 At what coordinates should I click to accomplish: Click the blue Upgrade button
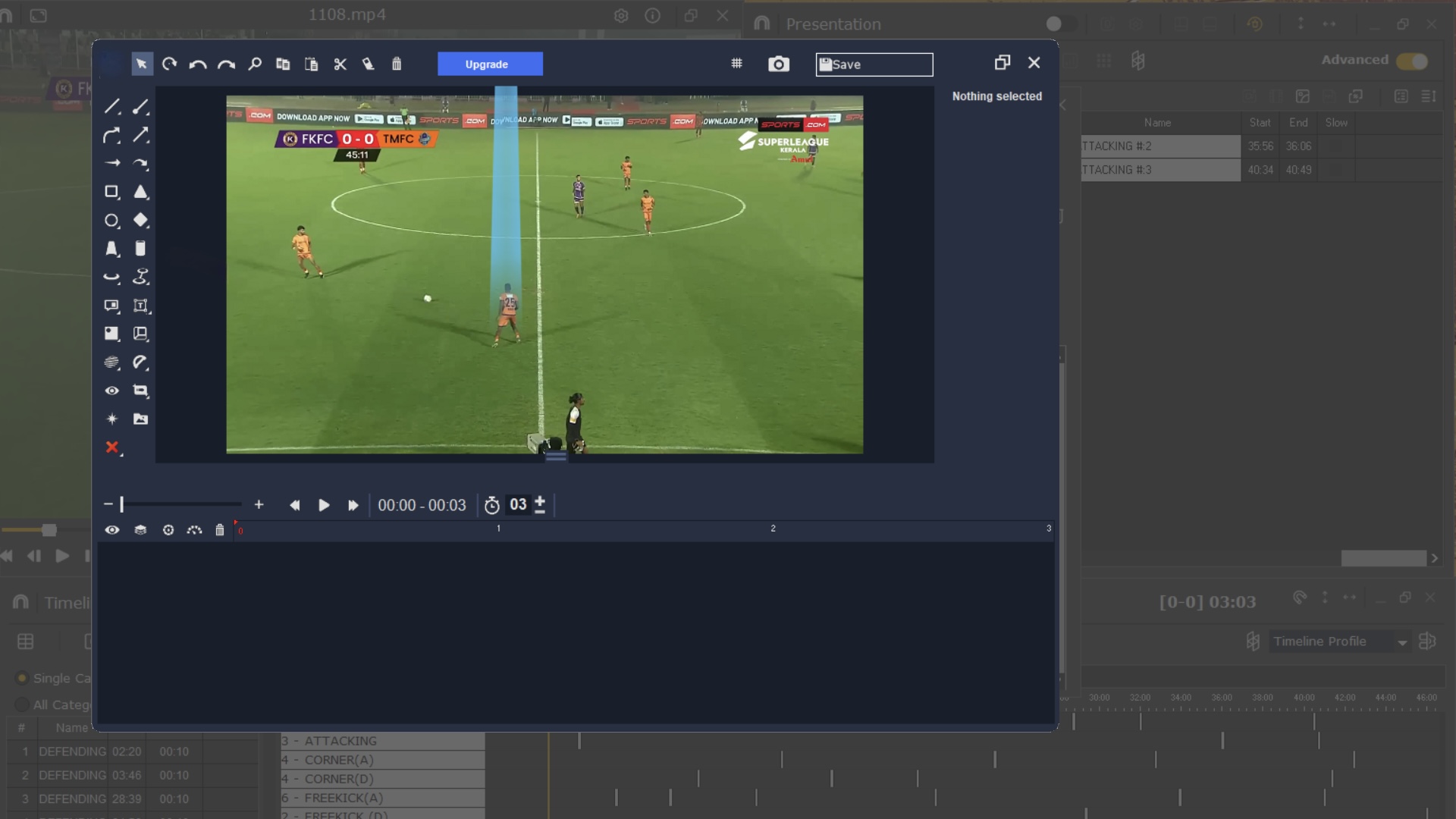point(490,64)
